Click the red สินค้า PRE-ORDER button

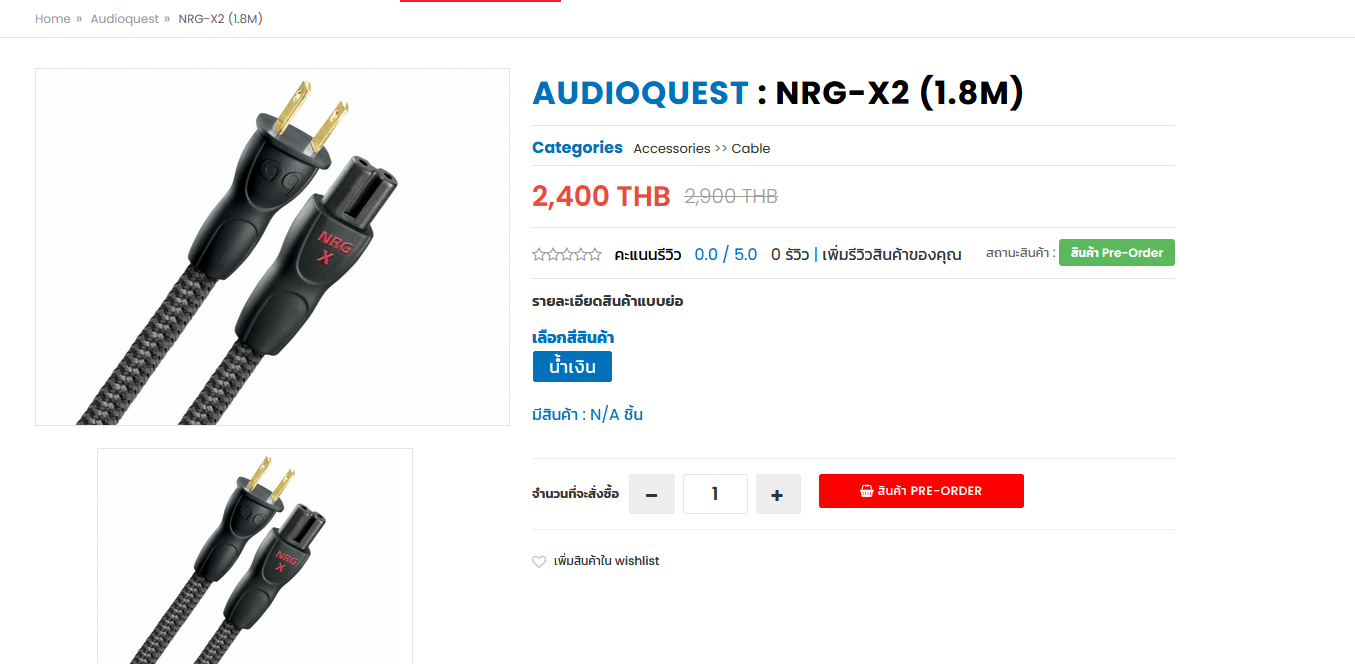921,491
